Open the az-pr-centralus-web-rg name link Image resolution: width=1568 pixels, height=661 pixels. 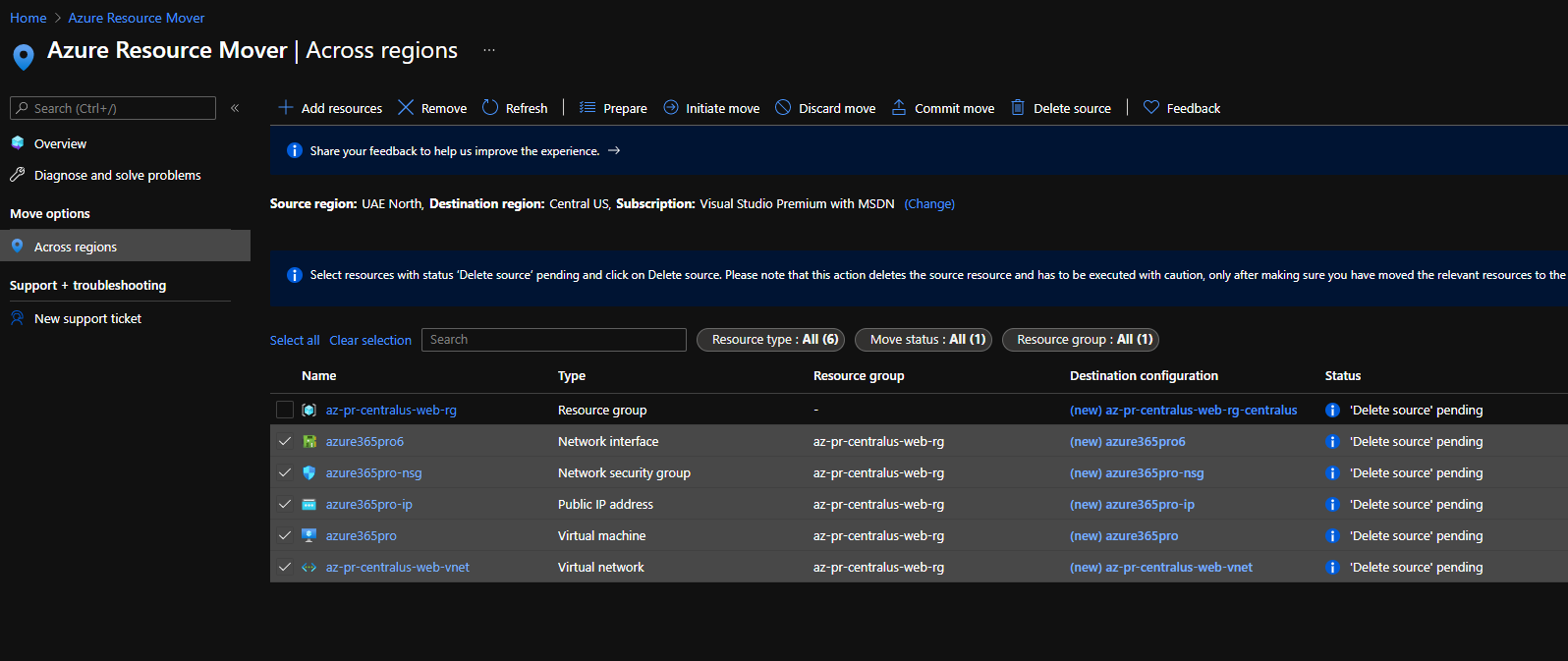click(x=391, y=410)
